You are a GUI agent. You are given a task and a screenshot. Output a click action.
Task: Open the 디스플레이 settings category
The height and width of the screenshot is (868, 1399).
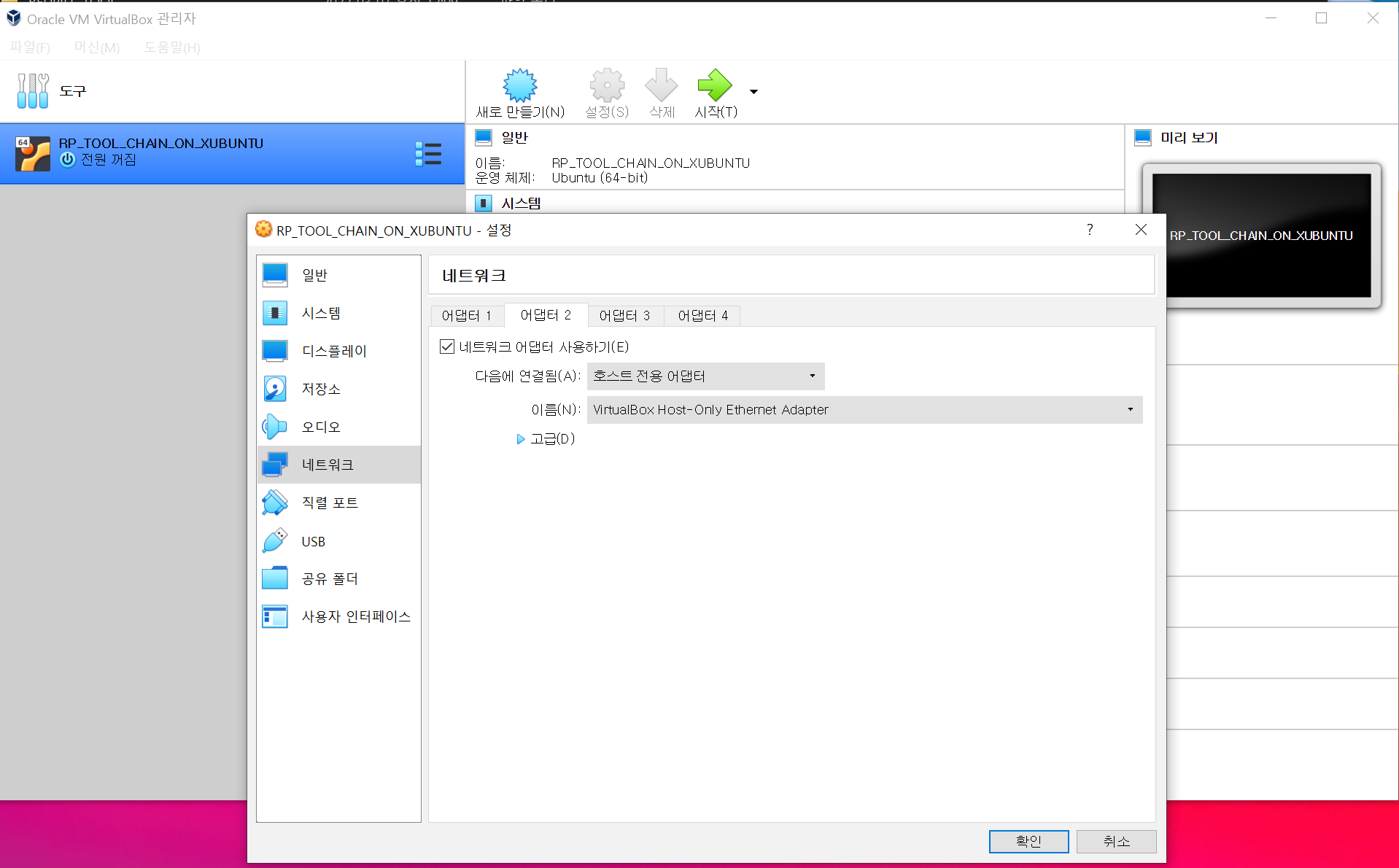(x=339, y=351)
